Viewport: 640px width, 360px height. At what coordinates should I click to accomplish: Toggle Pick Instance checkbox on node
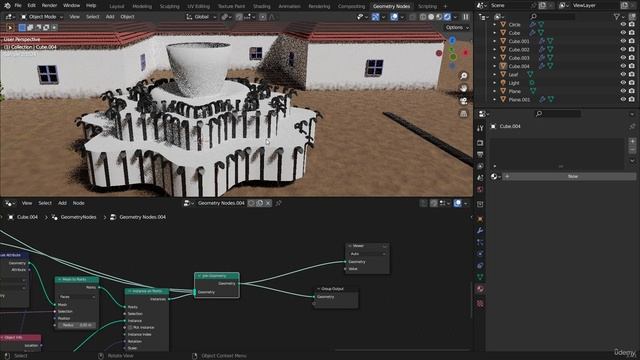coord(130,327)
